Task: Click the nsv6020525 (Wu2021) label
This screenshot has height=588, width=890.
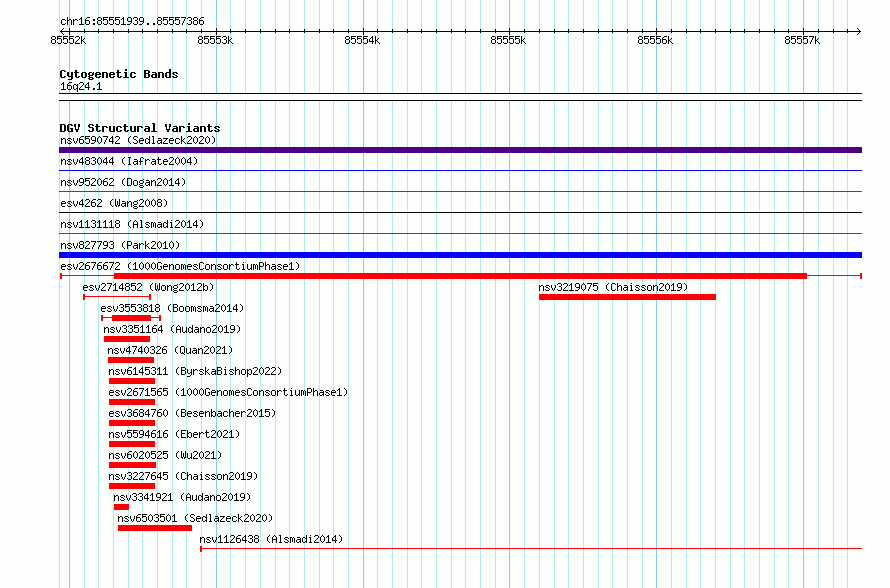Action: [x=165, y=455]
